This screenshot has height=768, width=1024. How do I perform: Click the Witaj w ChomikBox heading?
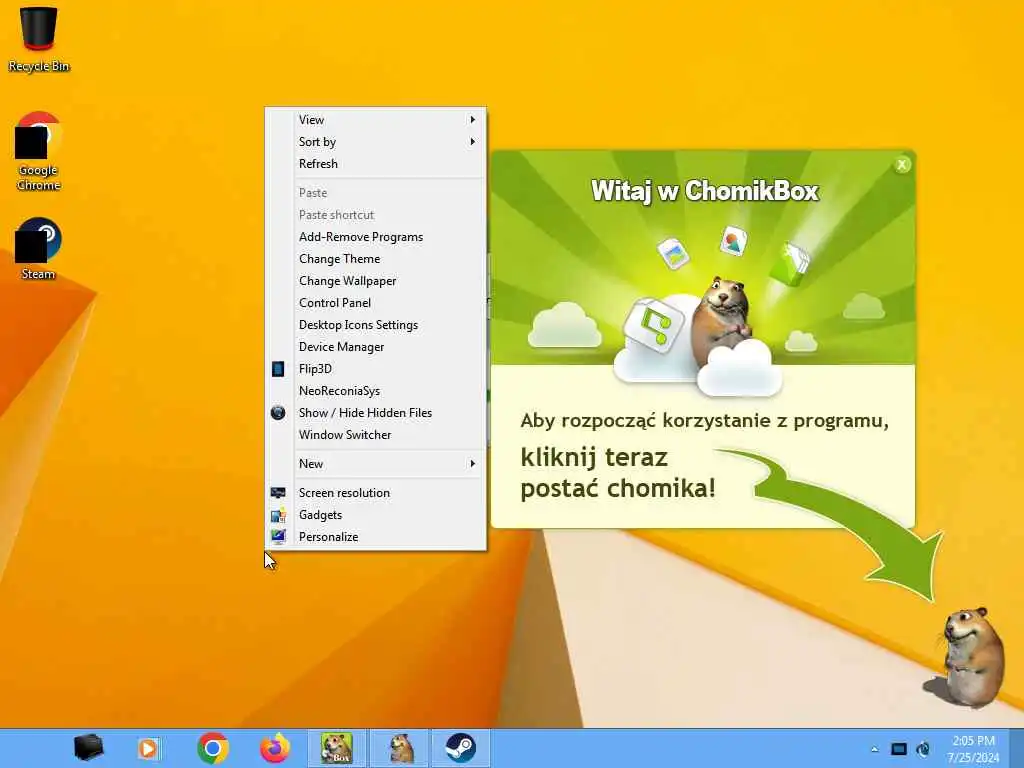[705, 191]
